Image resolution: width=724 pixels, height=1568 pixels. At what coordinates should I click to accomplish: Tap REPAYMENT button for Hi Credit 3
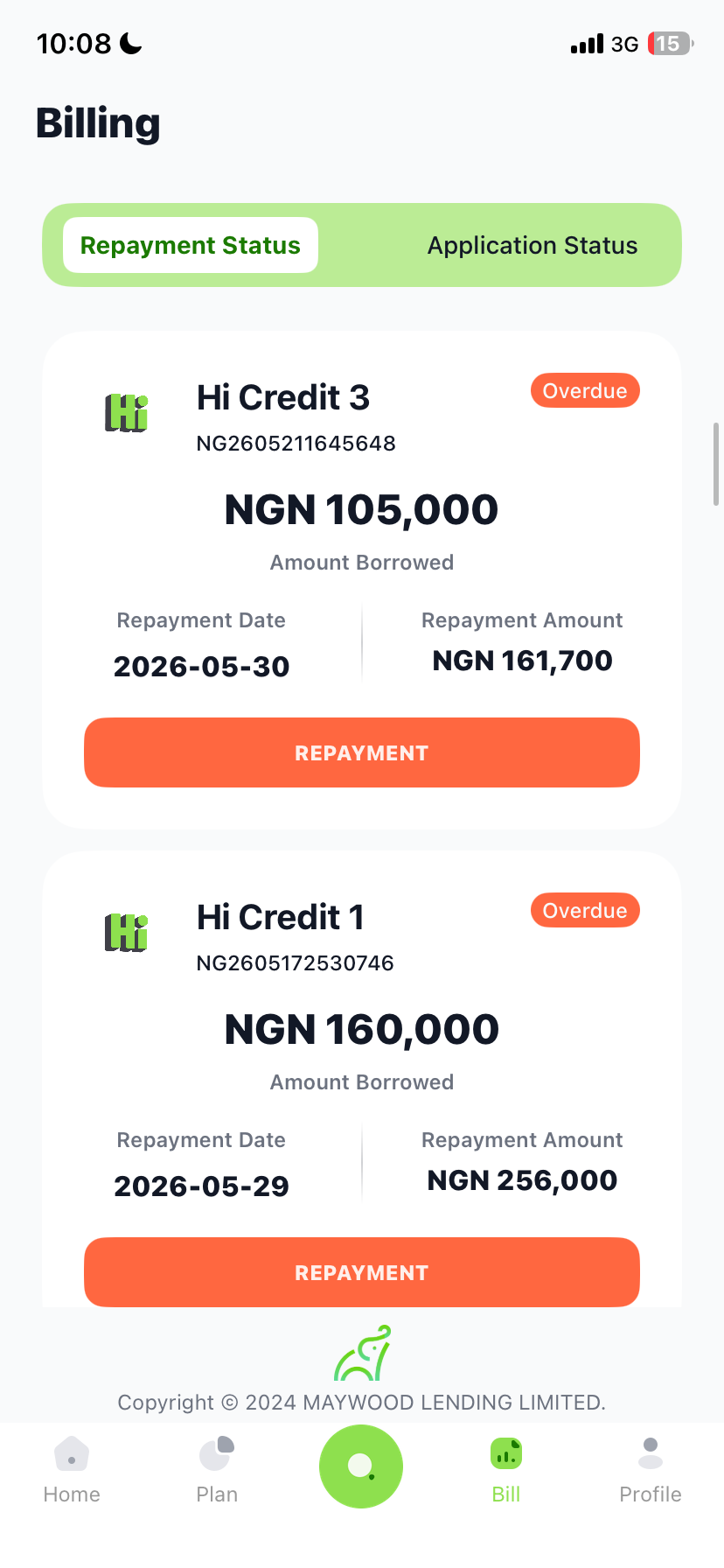(x=362, y=752)
